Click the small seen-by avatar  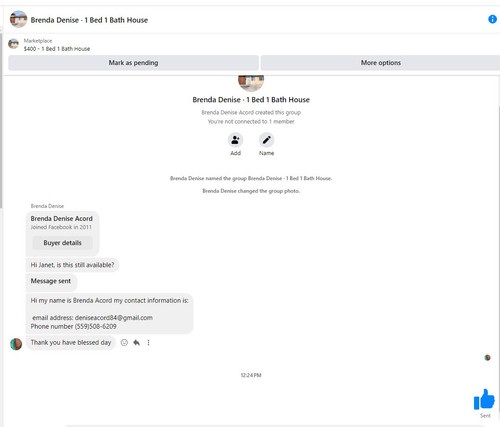(487, 358)
